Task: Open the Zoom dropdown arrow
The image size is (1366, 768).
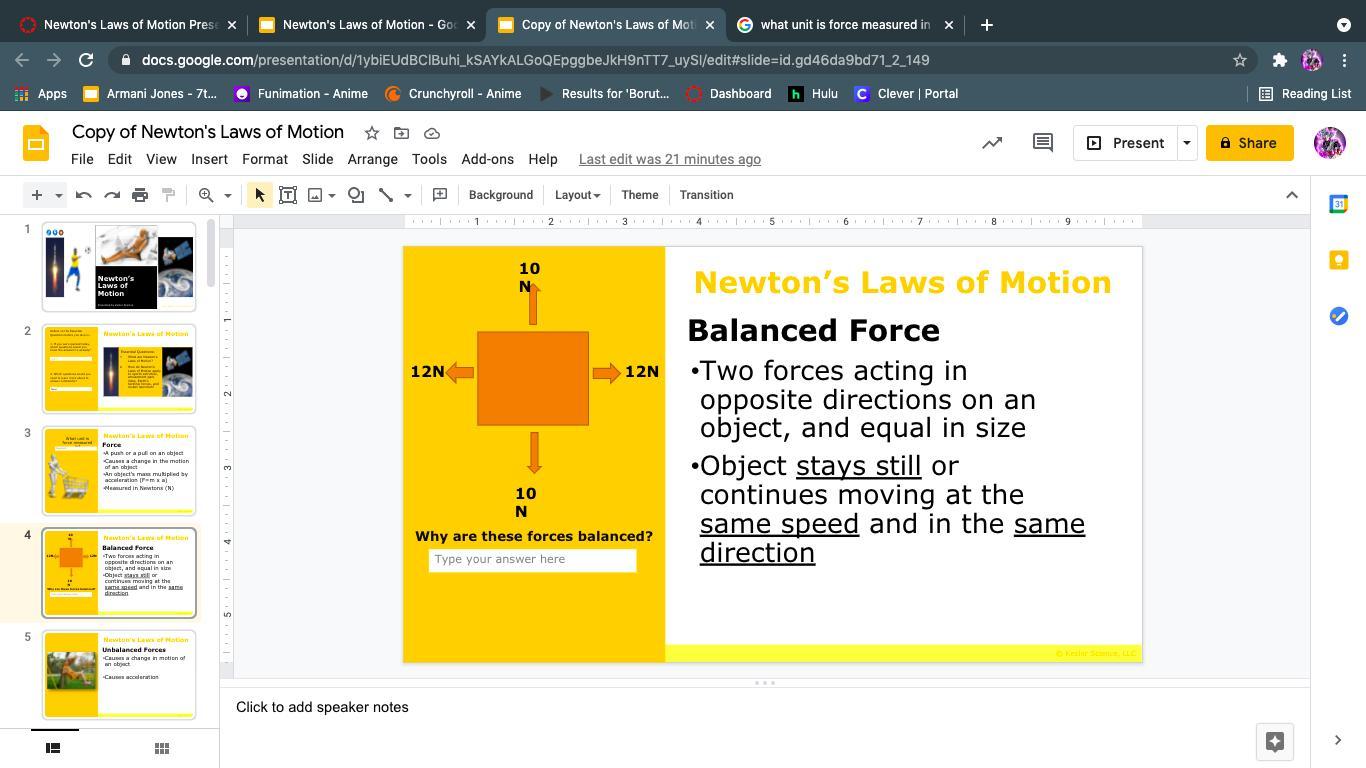Action: pos(227,195)
